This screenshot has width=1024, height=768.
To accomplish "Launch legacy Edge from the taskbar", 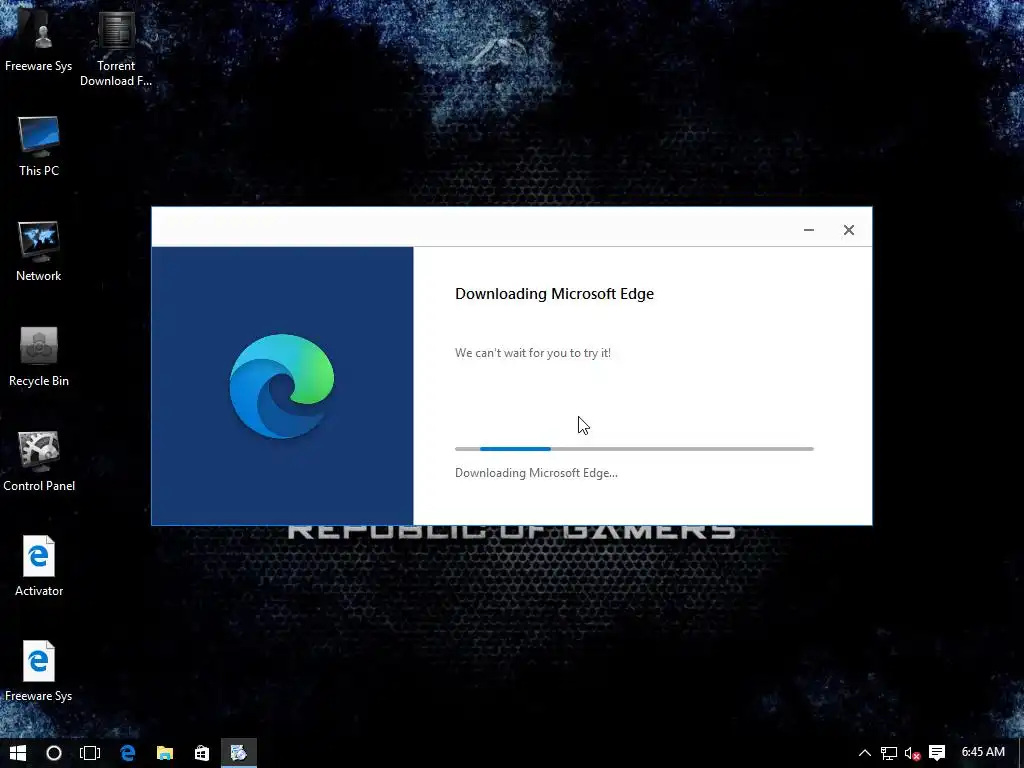I will 127,753.
